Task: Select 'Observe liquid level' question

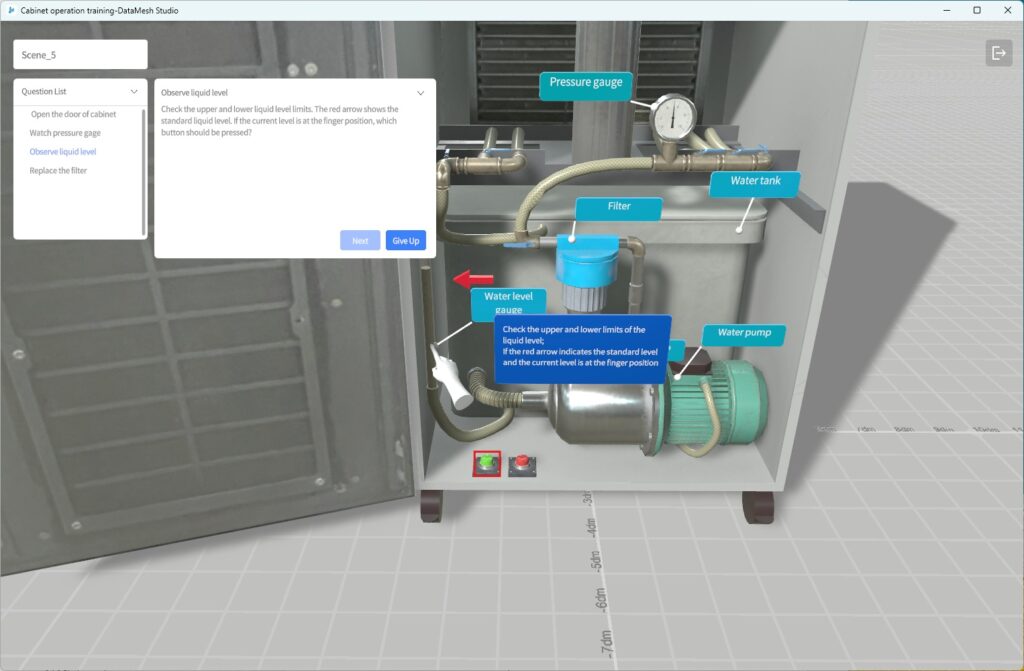Action: (63, 152)
